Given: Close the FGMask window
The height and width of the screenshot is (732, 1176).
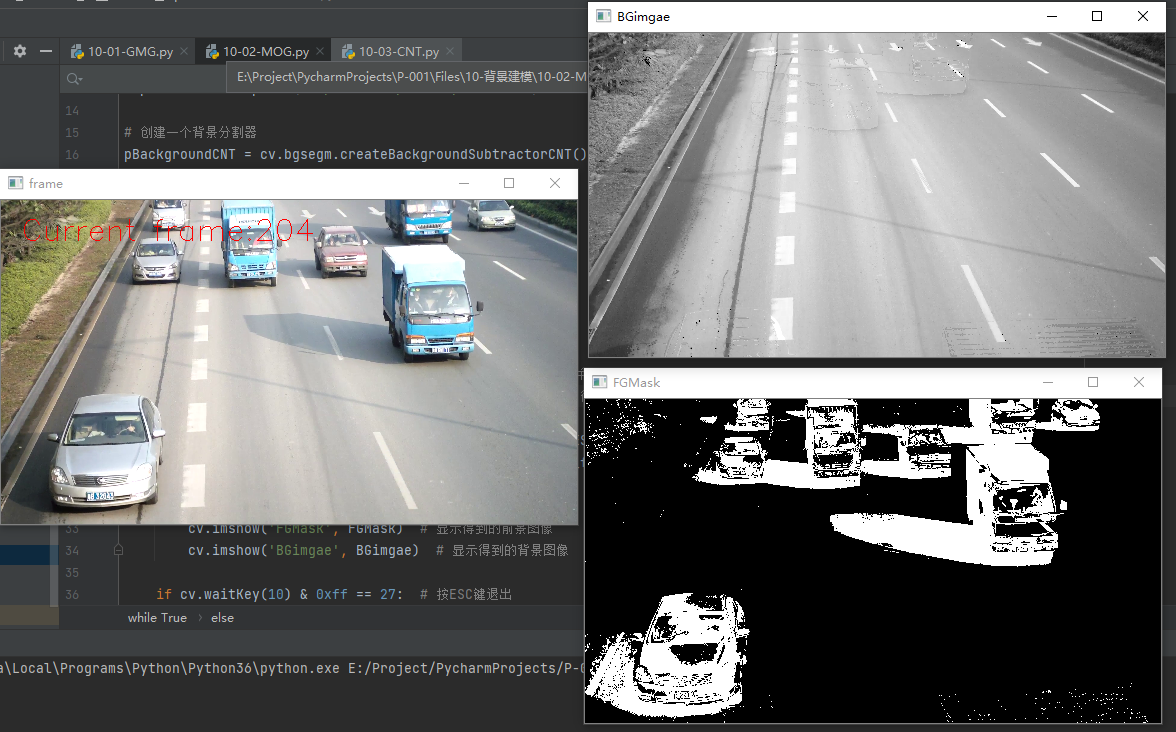Looking at the screenshot, I should click(1138, 382).
